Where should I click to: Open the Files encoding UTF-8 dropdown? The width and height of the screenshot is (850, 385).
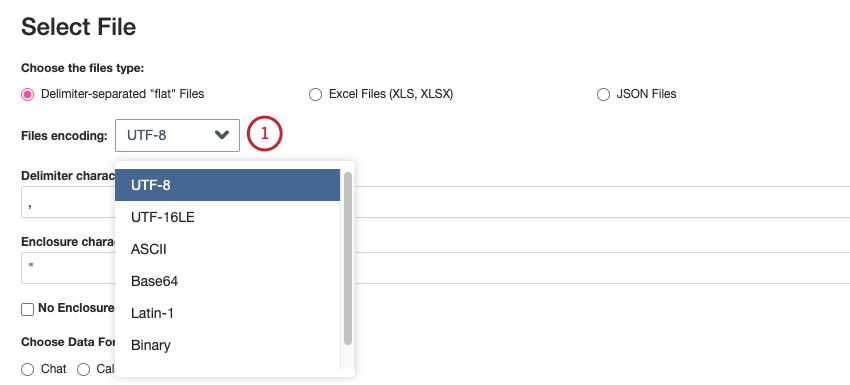coord(177,135)
